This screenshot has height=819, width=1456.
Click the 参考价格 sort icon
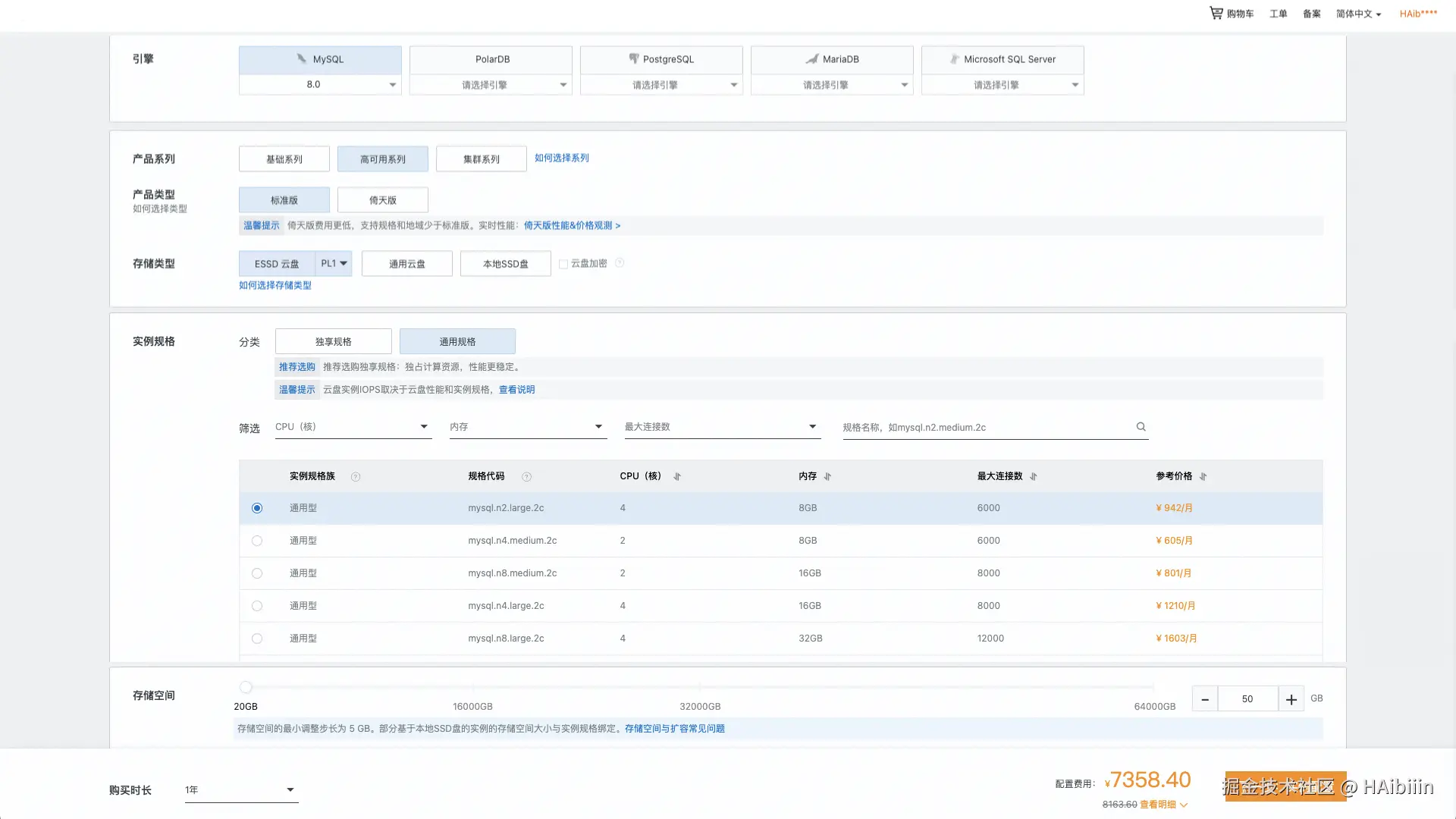1202,476
